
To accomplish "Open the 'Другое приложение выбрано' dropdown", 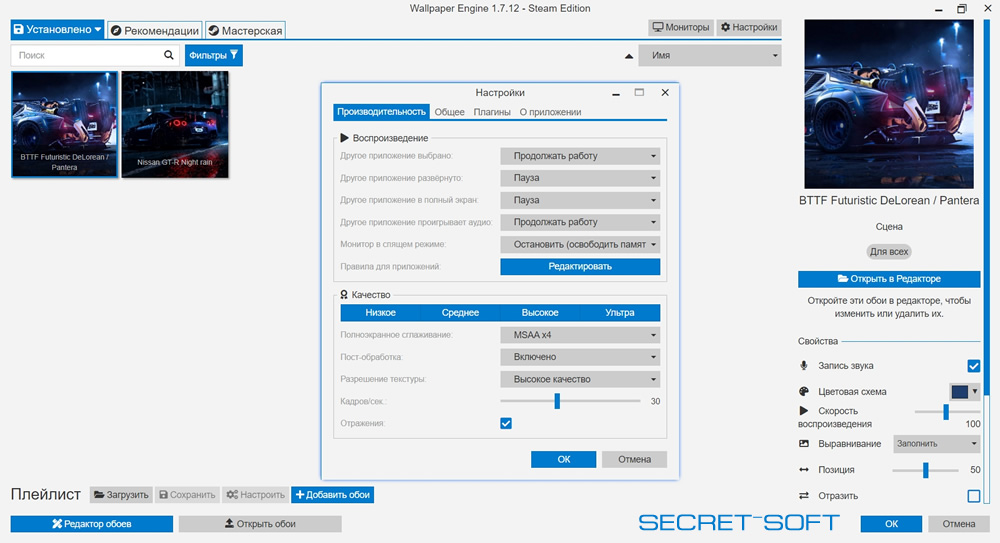I will 580,156.
